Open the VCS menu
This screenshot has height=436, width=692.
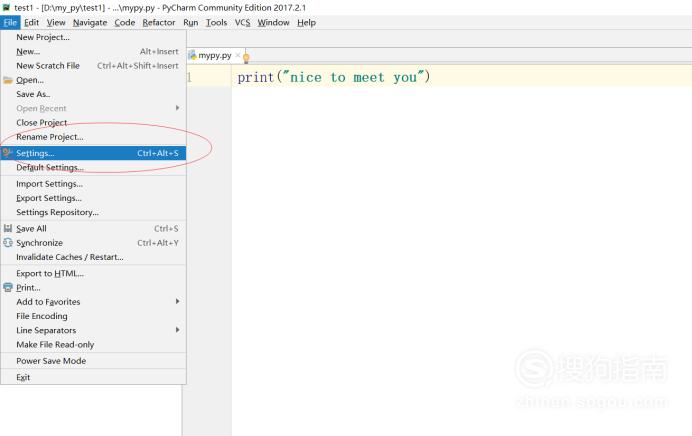(242, 23)
